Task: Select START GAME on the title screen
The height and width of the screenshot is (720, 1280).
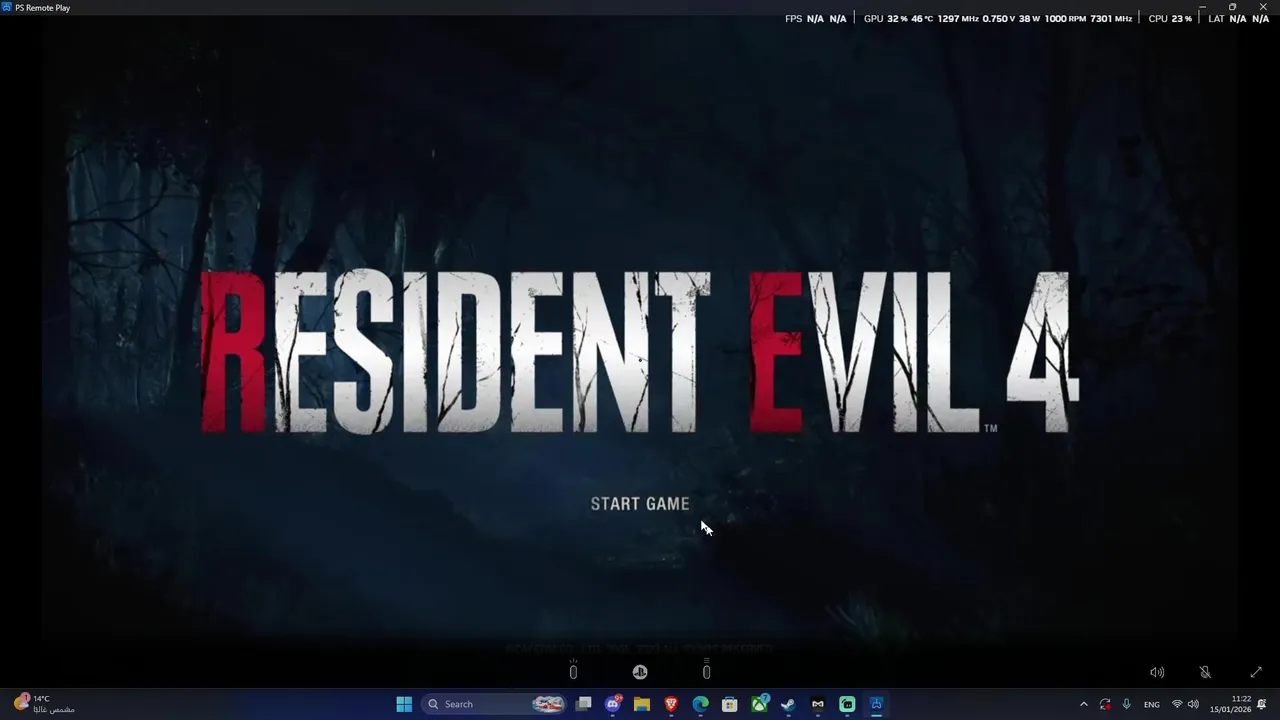Action: tap(640, 504)
